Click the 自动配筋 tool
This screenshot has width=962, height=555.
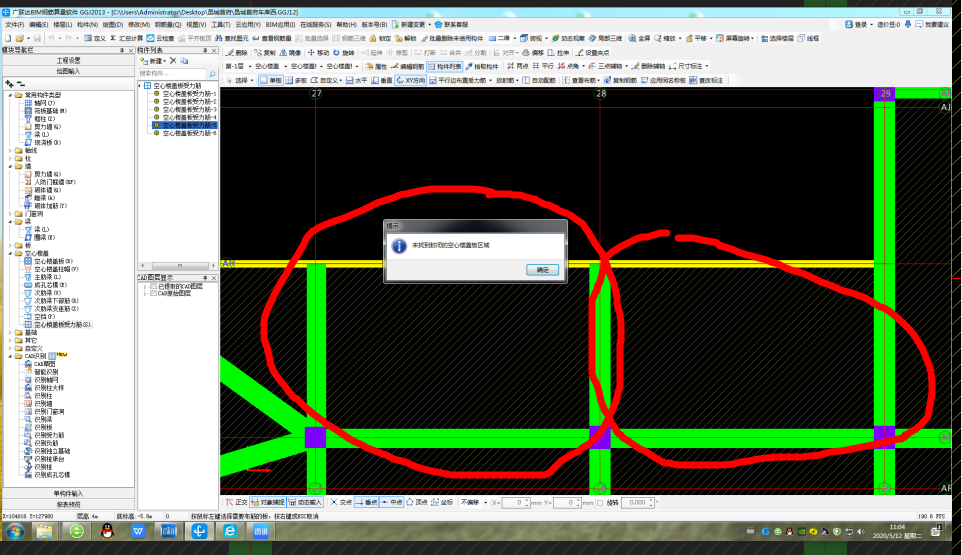coord(539,80)
